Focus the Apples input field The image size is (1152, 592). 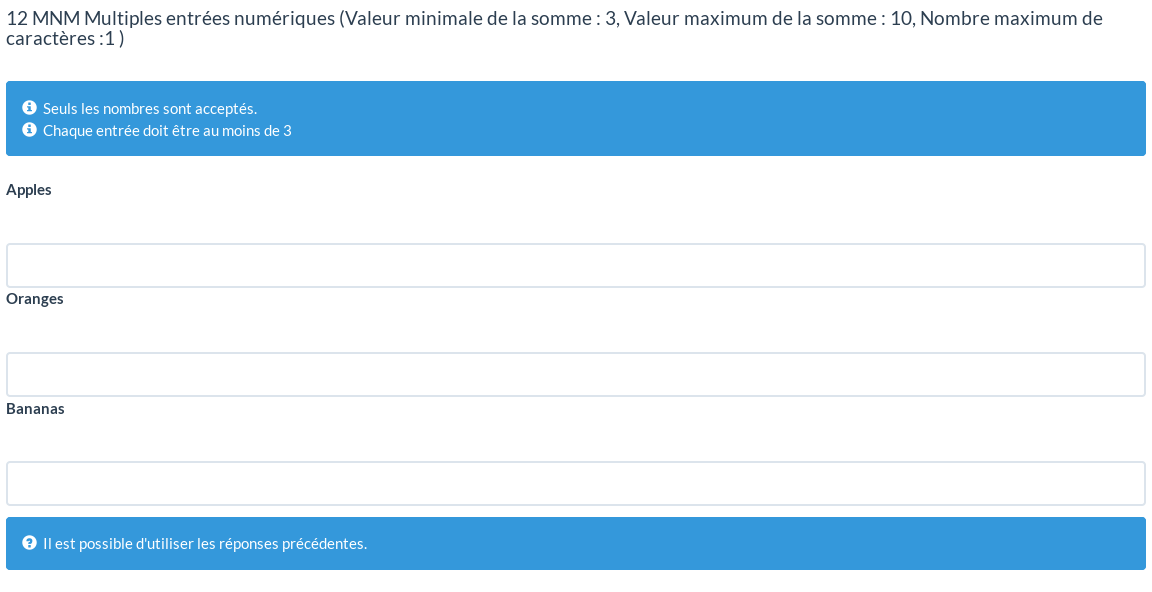tap(575, 266)
